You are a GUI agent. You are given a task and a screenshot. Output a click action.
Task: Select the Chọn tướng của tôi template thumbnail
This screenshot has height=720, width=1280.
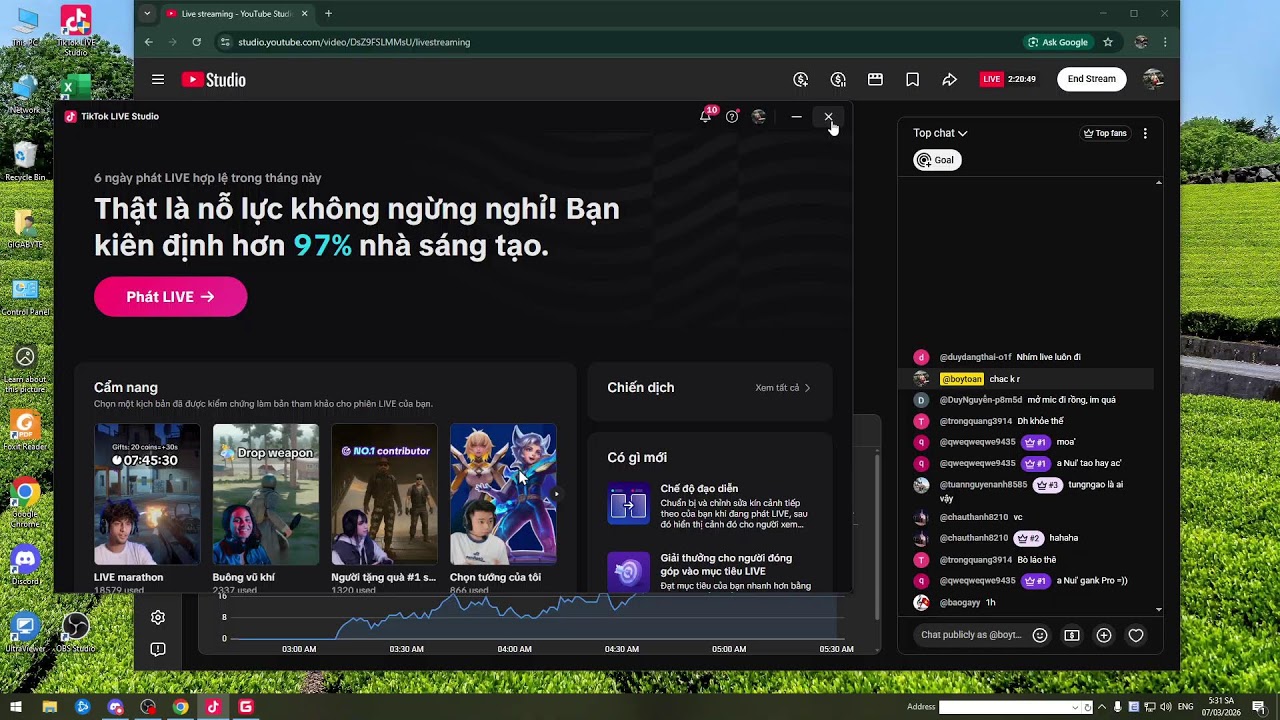tap(503, 494)
